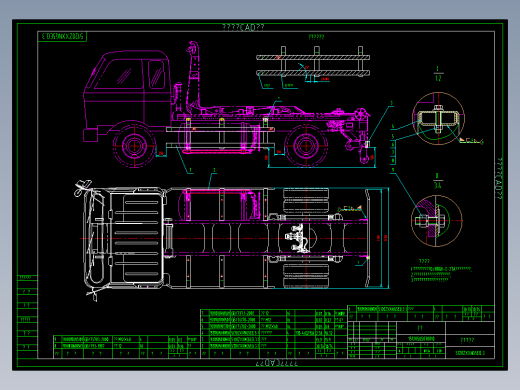Click the parts list table at bottom center
Screen dimensions: 520x390
(x=274, y=334)
